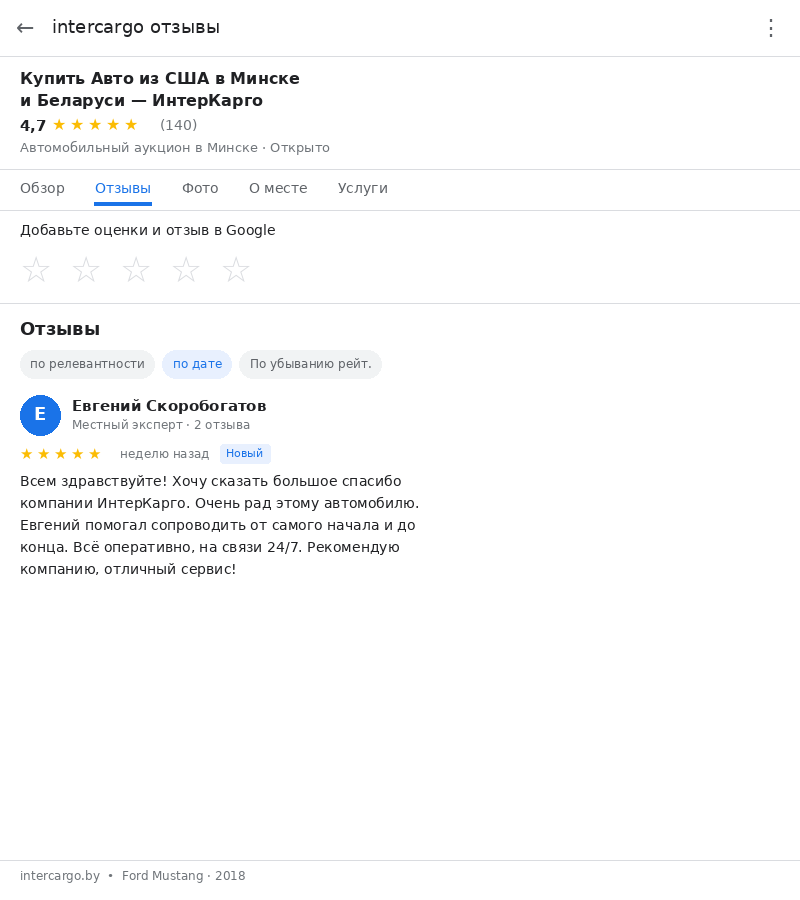Rate five stars in Google review
The image size is (800, 900).
(236, 270)
